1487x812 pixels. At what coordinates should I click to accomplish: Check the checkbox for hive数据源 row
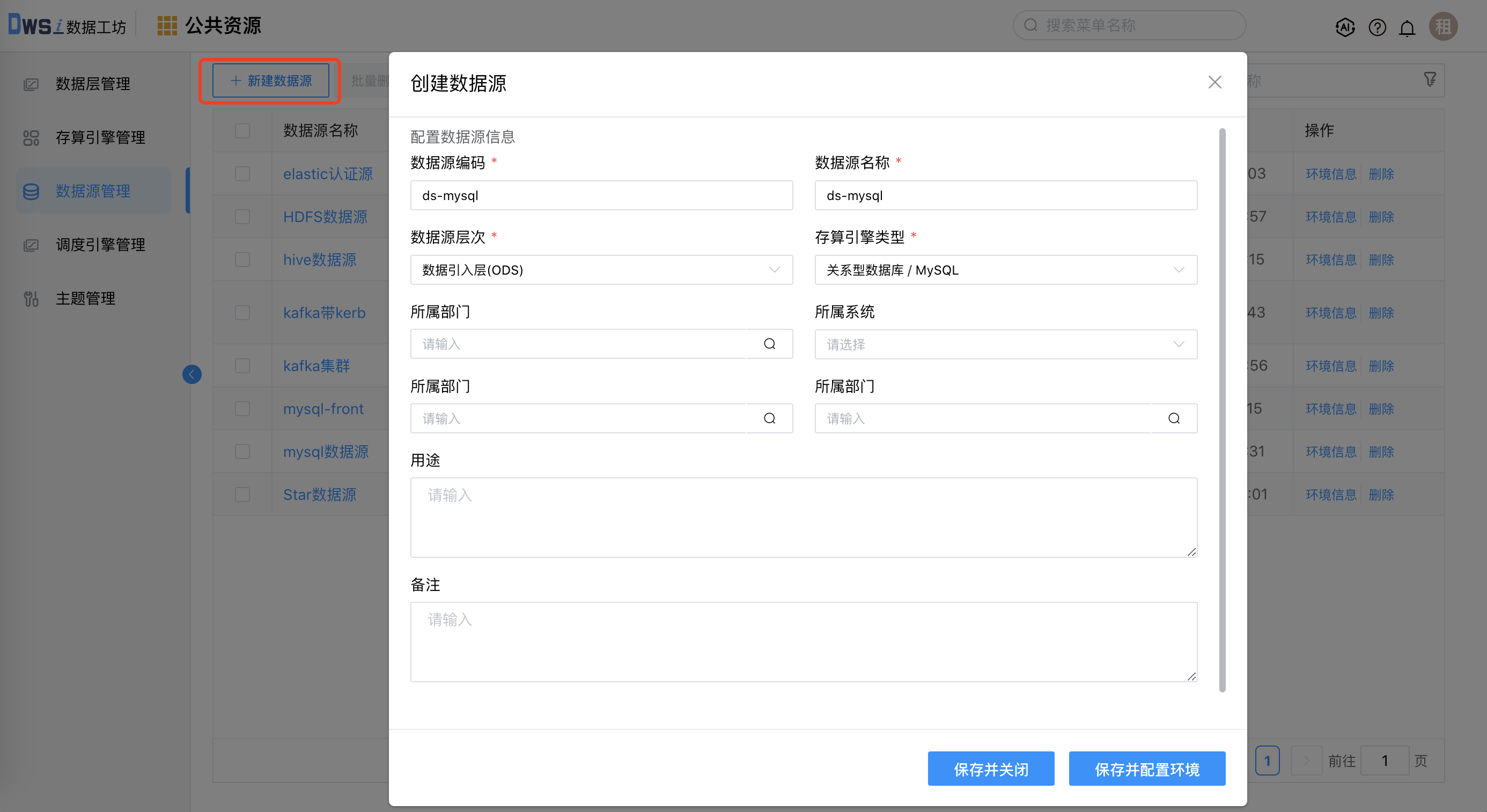coord(242,260)
